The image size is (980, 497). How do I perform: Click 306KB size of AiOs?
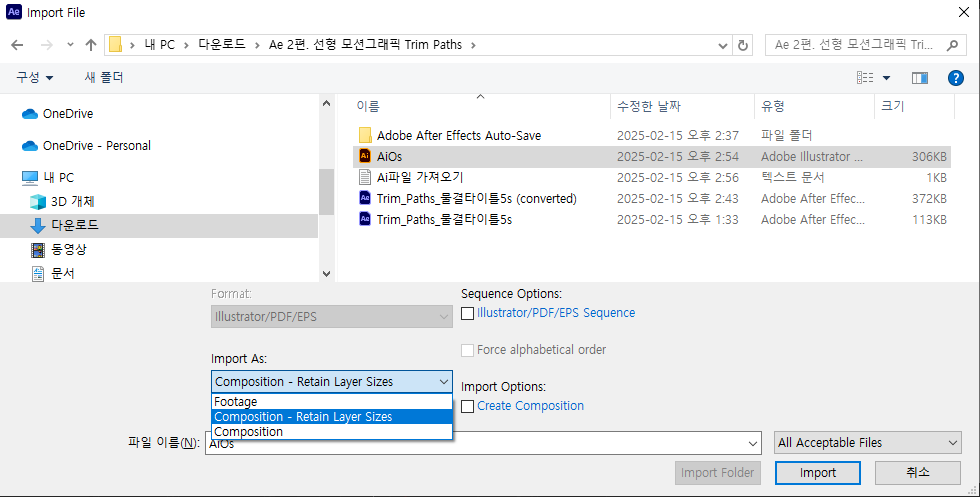929,156
